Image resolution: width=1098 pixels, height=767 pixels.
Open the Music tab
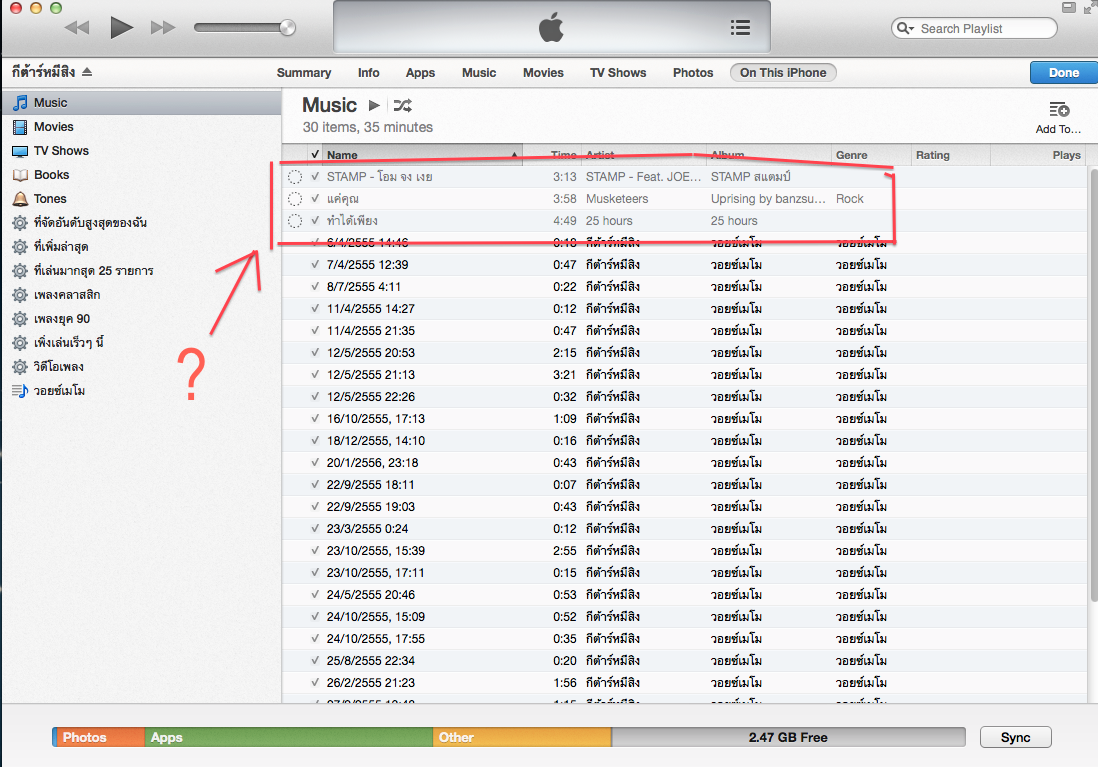click(x=479, y=73)
